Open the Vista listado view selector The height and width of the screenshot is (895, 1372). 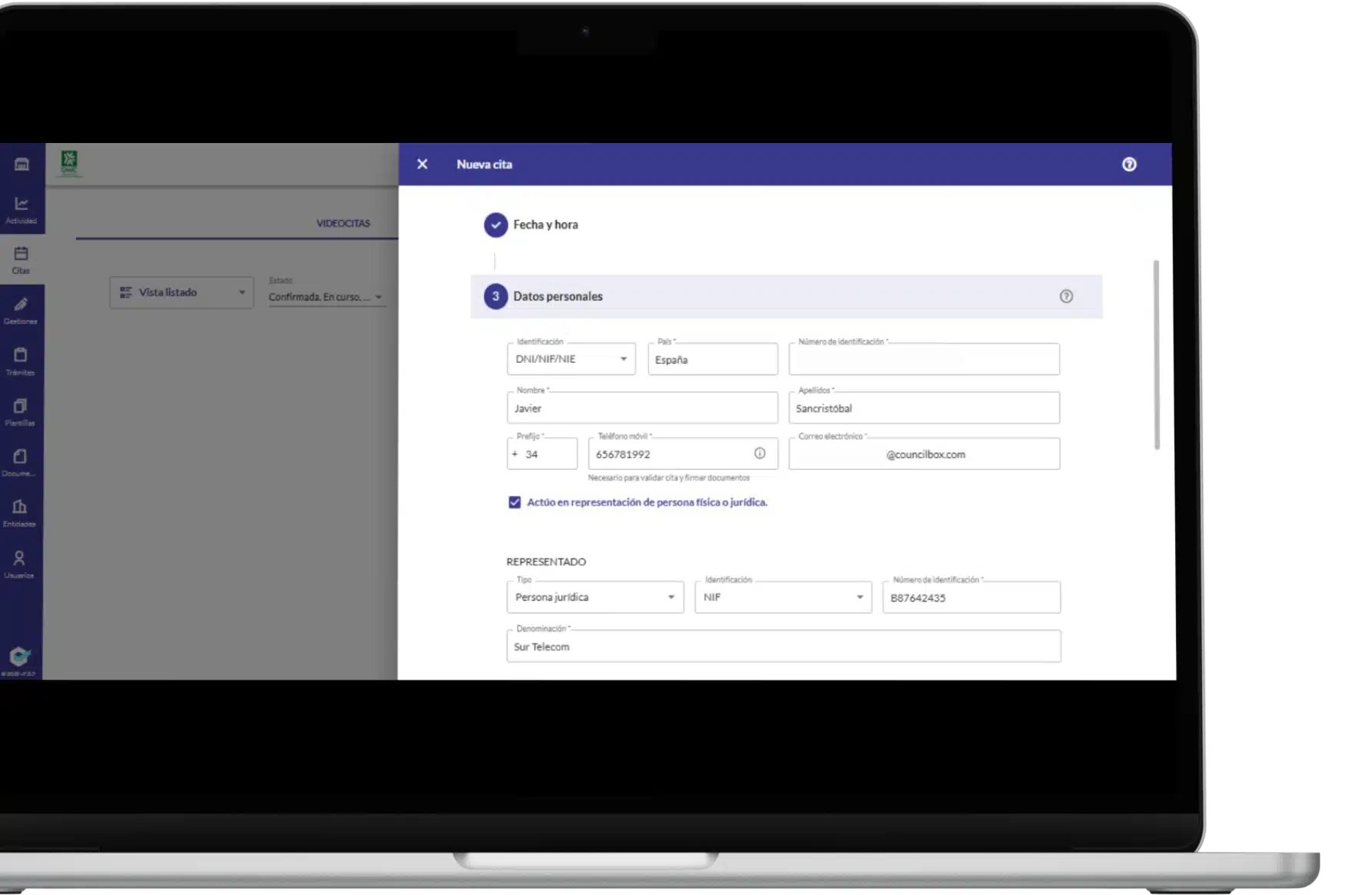coord(181,292)
